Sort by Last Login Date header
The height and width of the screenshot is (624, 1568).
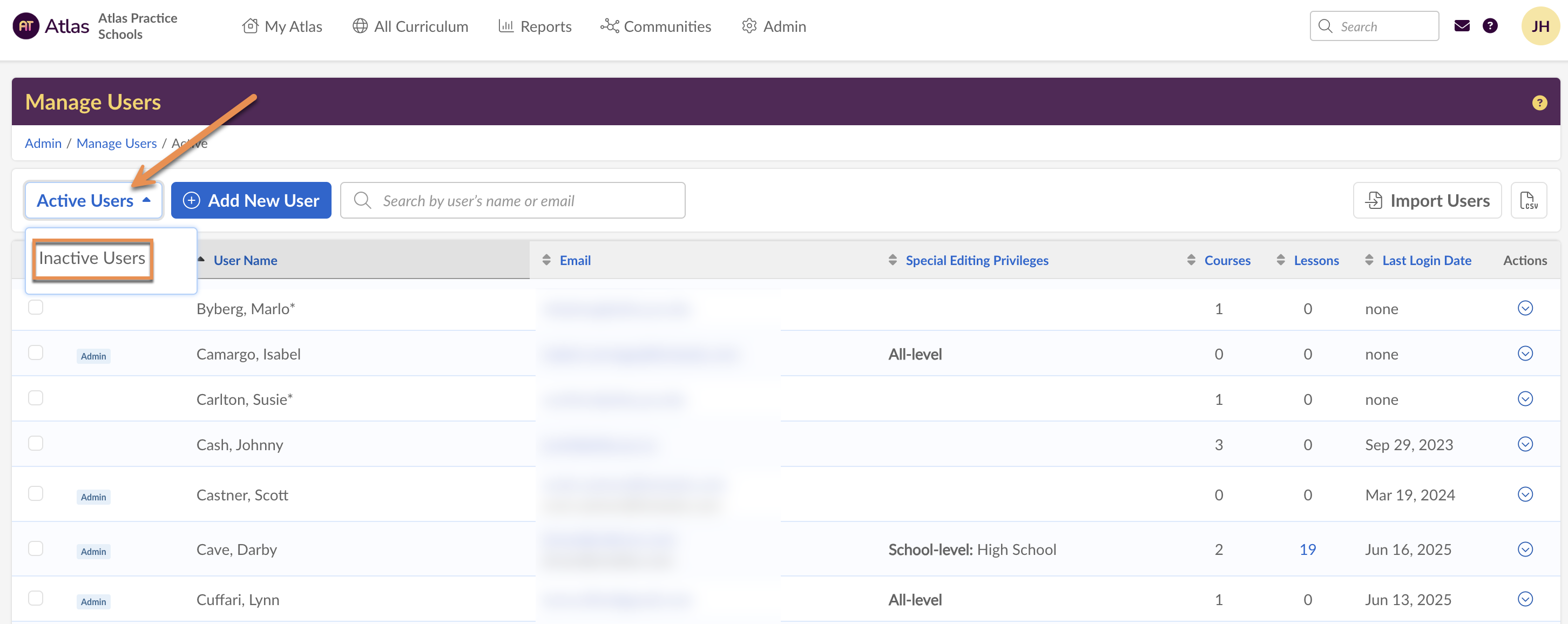tap(1427, 260)
